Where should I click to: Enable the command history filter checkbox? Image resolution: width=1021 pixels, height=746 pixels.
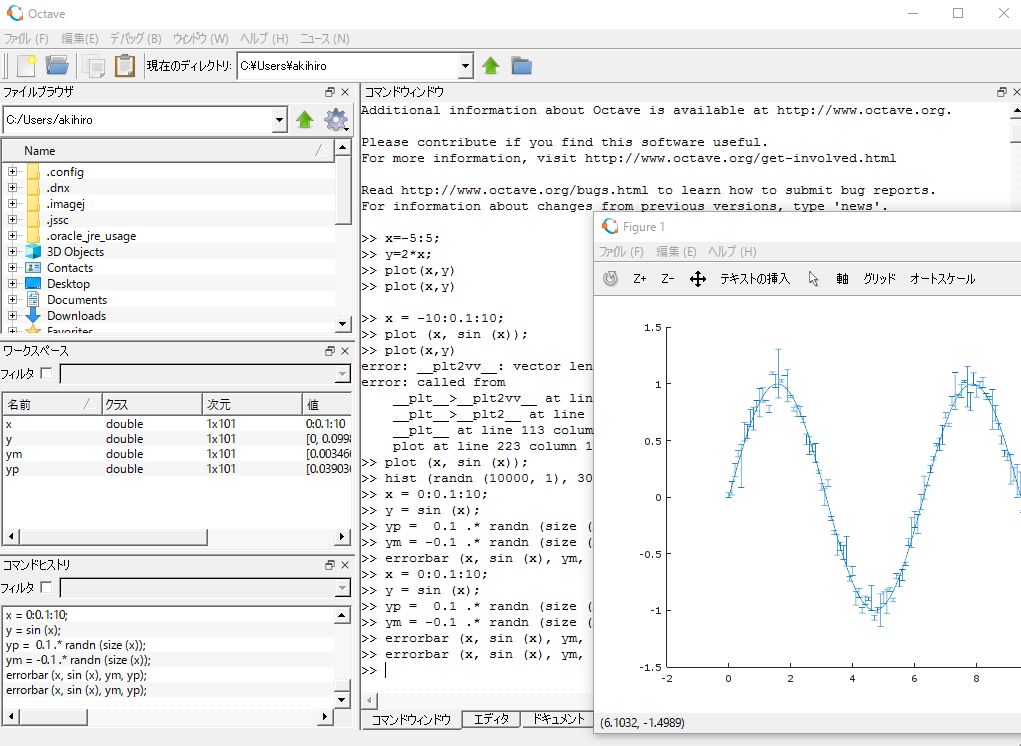point(46,588)
